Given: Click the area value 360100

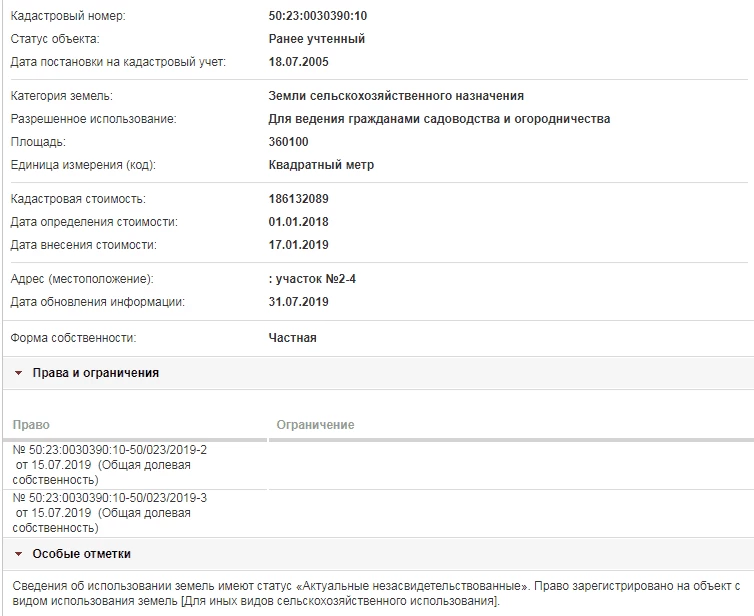Looking at the screenshot, I should [x=289, y=142].
